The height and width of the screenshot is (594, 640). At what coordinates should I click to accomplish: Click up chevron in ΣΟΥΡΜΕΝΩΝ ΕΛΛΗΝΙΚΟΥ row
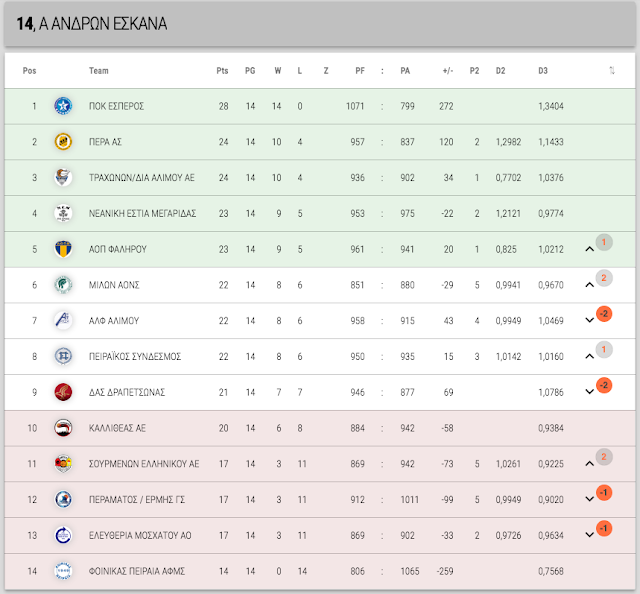pos(589,463)
